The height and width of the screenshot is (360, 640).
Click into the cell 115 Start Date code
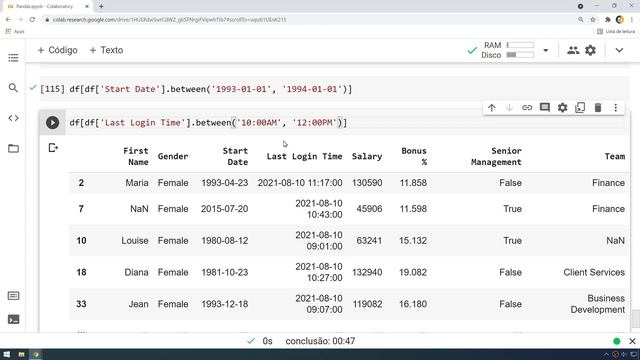pos(211,89)
